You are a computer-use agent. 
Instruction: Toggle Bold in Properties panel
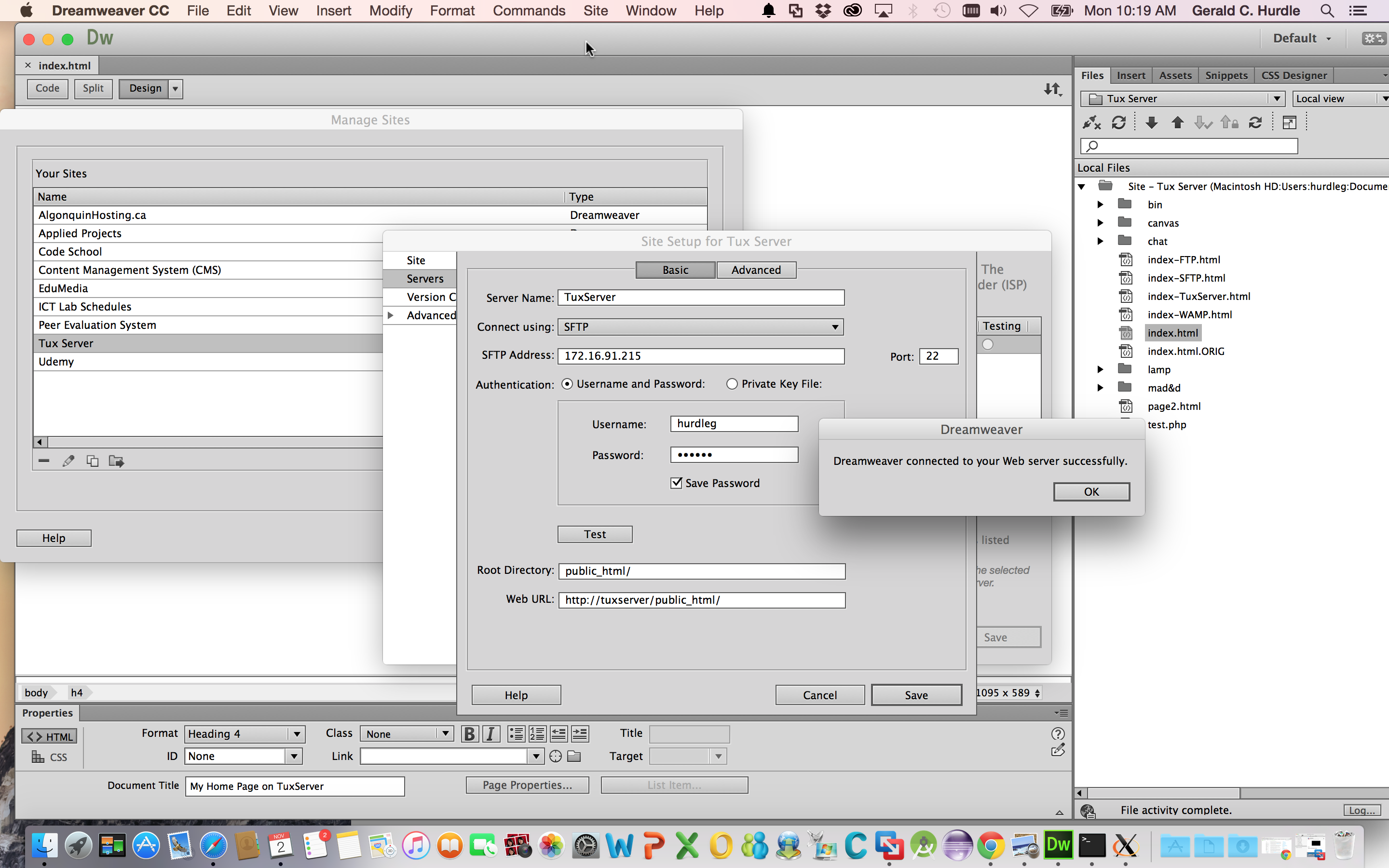click(469, 733)
